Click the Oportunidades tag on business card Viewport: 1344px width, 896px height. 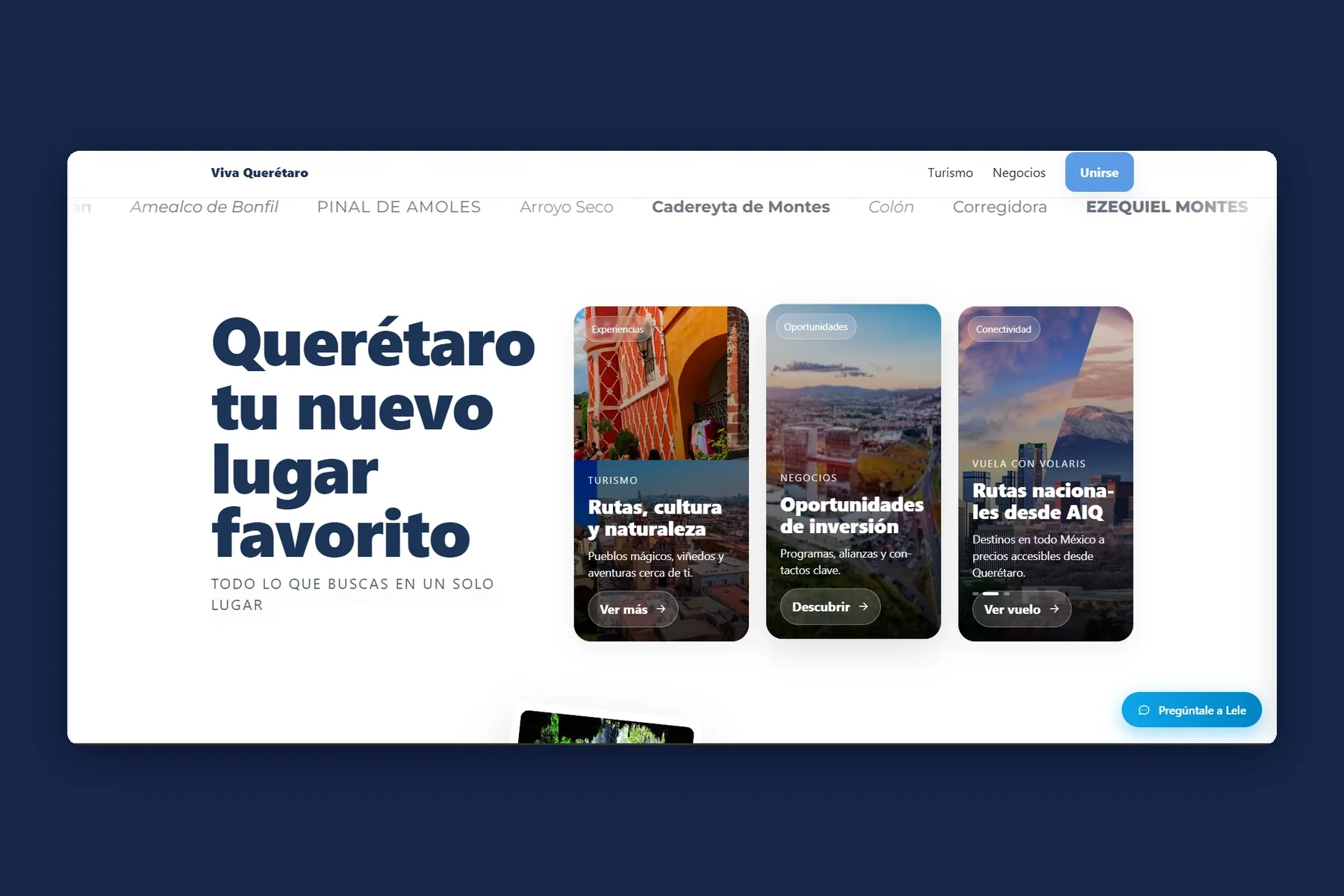[x=816, y=327]
